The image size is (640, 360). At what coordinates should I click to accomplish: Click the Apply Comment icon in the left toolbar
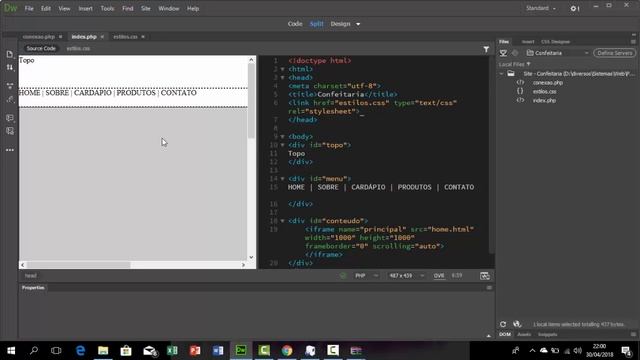point(10,118)
